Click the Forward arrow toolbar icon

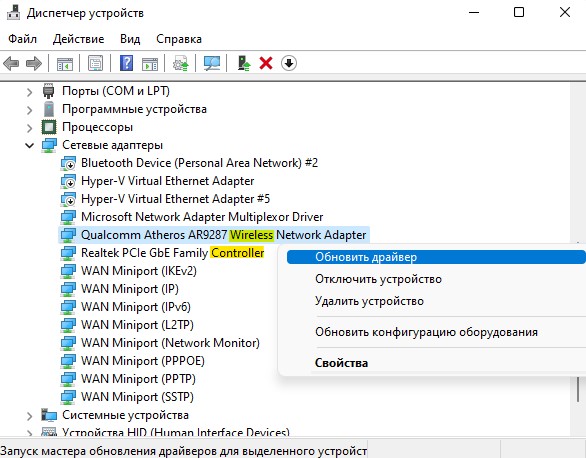tap(34, 63)
